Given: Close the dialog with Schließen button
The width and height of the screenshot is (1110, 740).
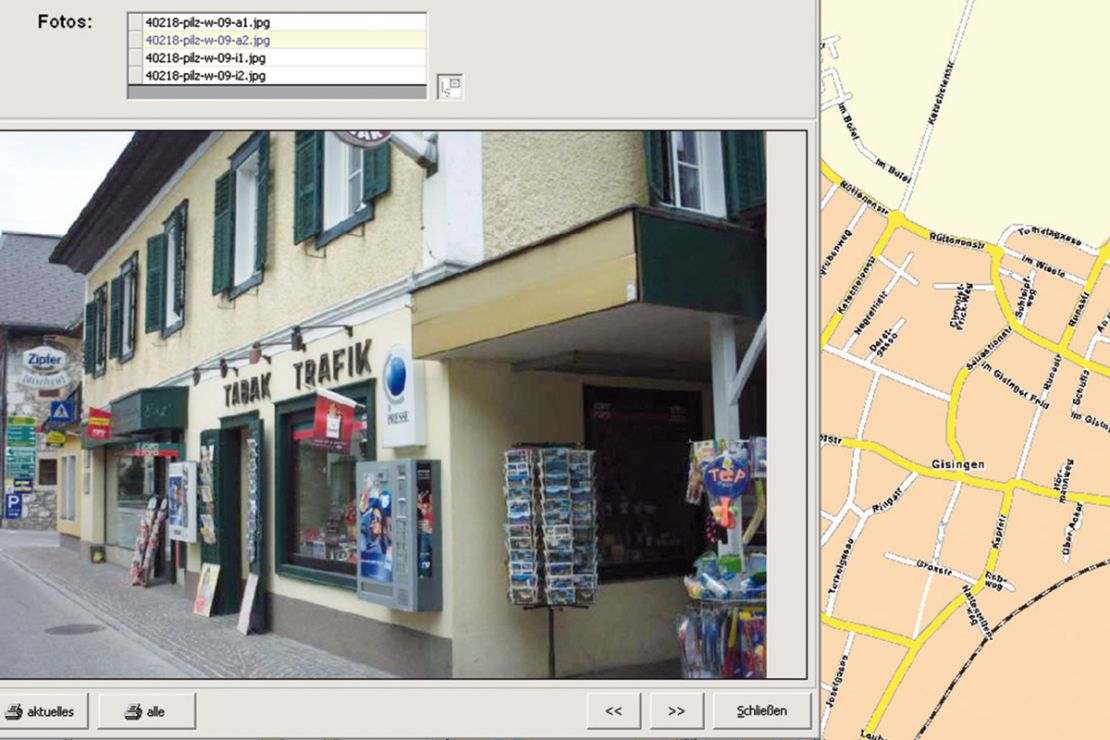Looking at the screenshot, I should pyautogui.click(x=762, y=711).
